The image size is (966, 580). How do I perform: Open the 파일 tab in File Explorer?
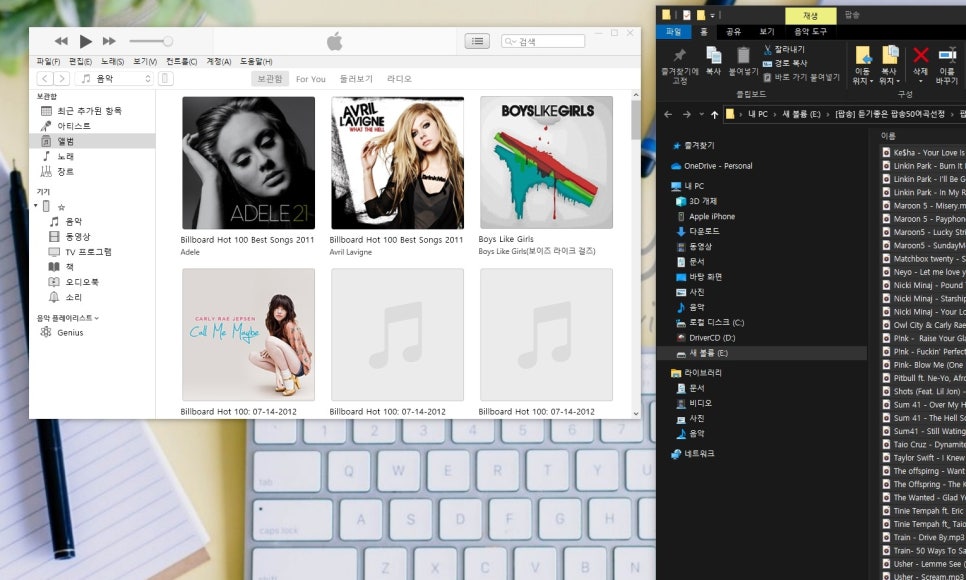point(673,31)
